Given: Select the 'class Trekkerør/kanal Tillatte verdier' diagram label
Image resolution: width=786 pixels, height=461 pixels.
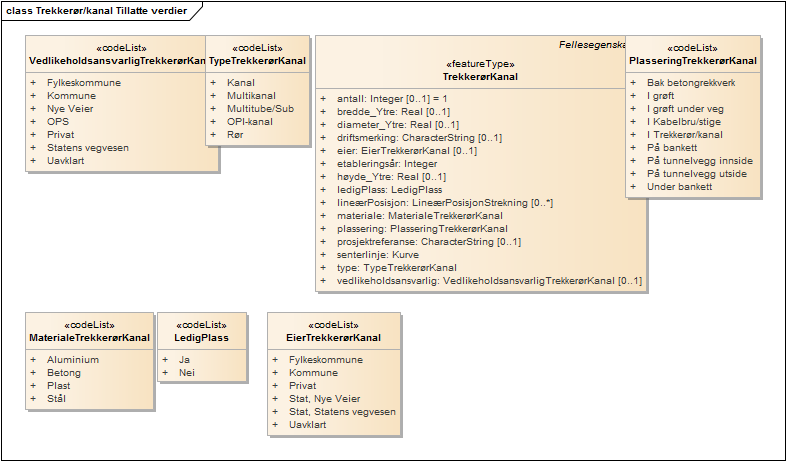Looking at the screenshot, I should pyautogui.click(x=96, y=10).
